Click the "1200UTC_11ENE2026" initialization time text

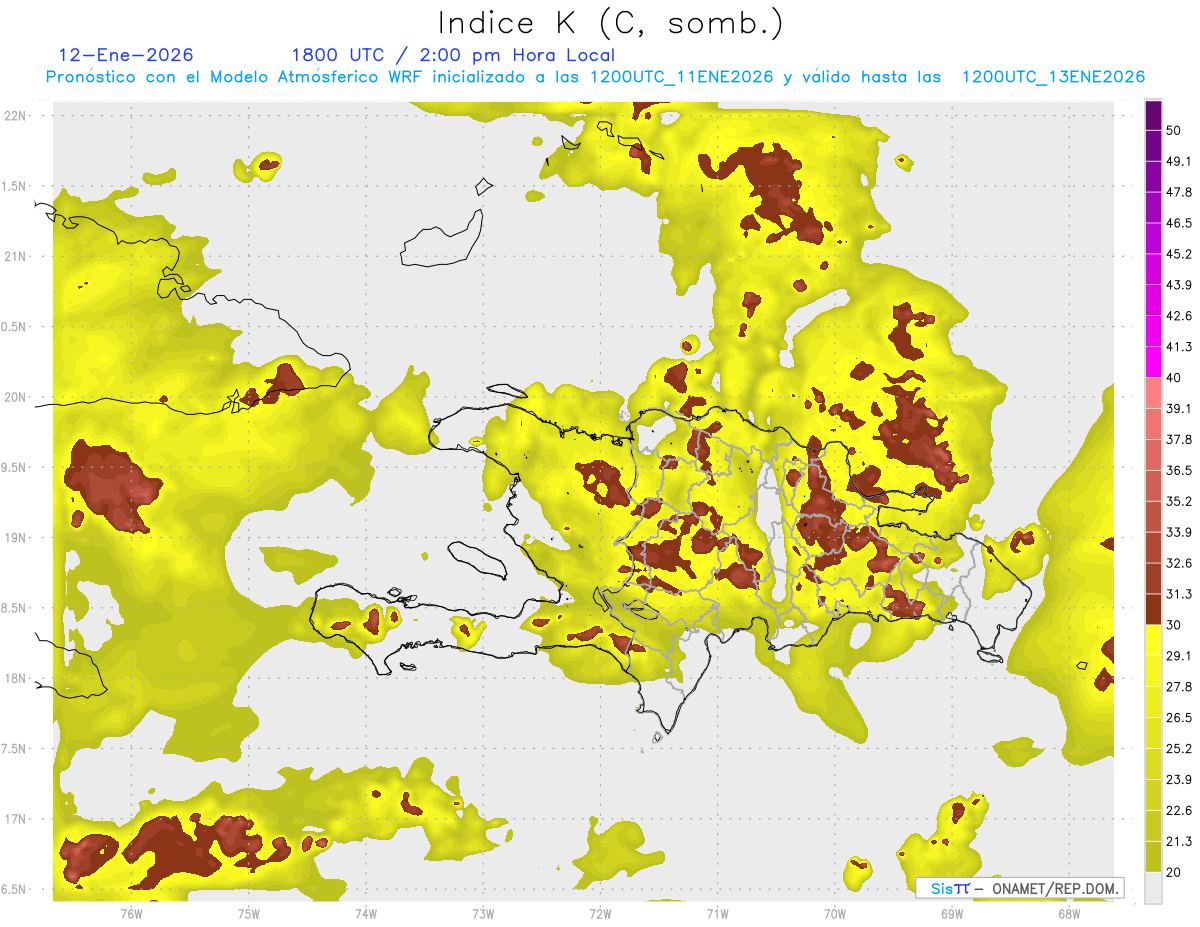[682, 77]
